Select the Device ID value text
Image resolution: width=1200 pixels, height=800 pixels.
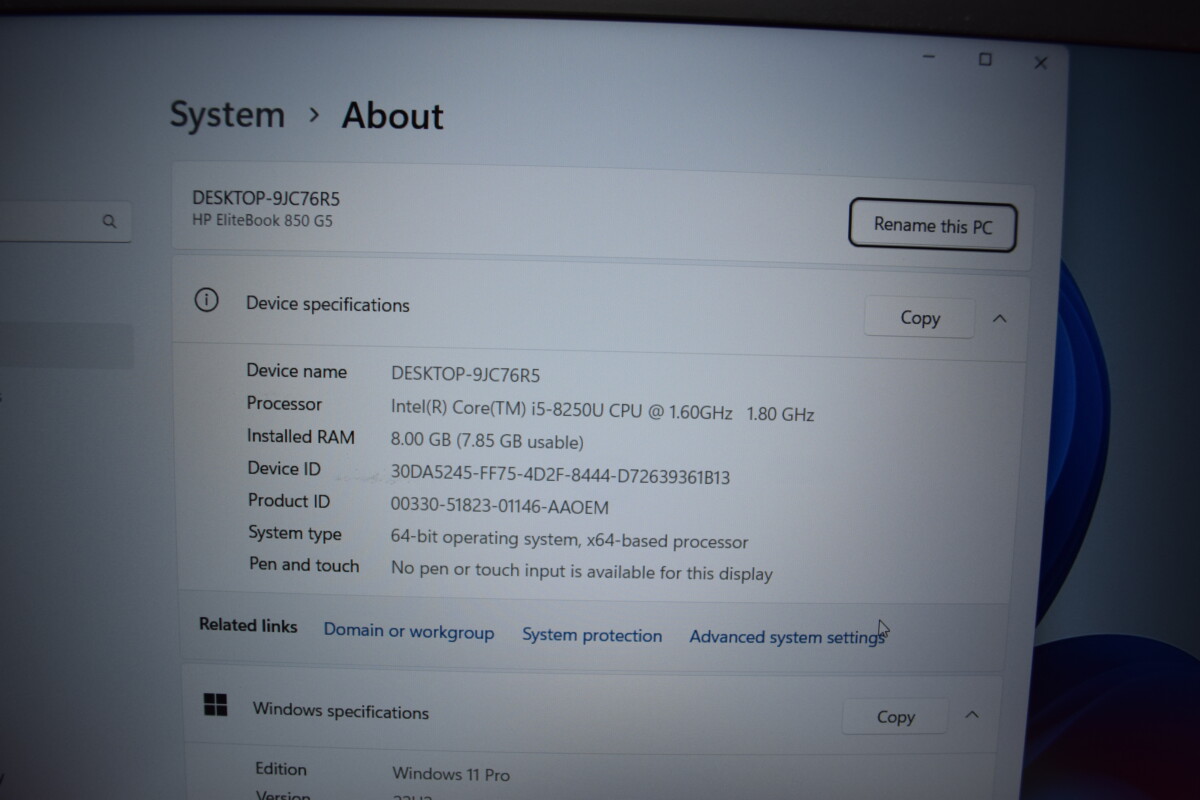tap(560, 476)
